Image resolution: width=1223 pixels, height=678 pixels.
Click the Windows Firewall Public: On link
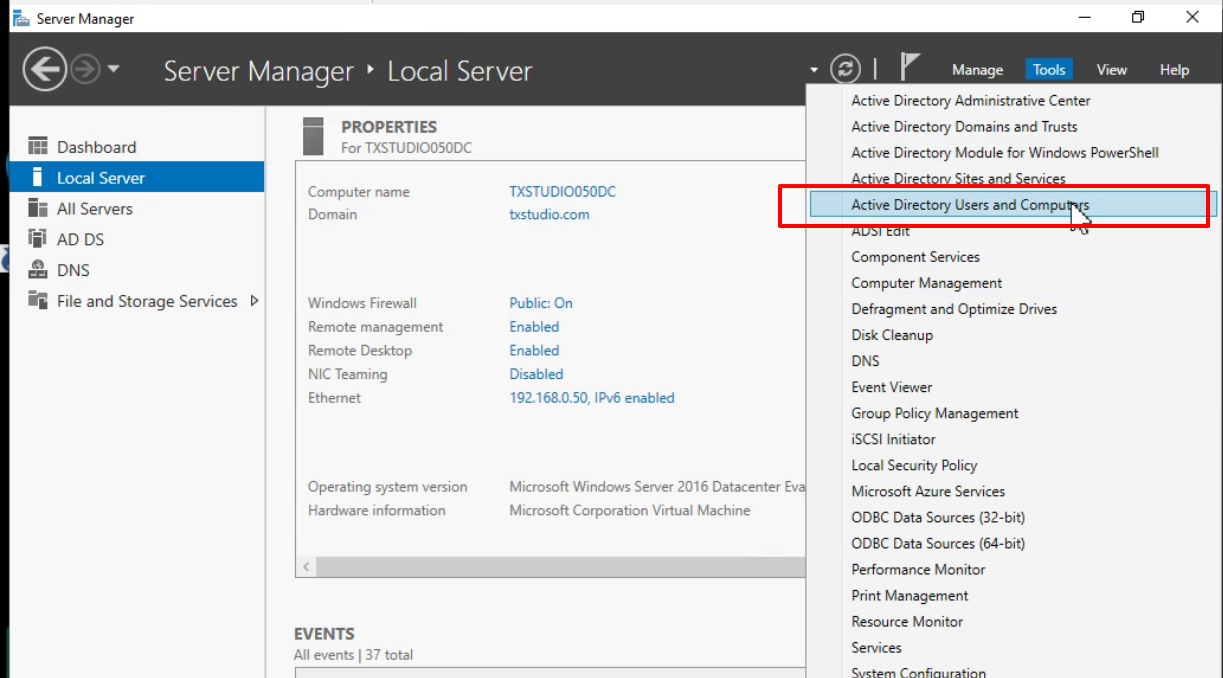pyautogui.click(x=540, y=303)
